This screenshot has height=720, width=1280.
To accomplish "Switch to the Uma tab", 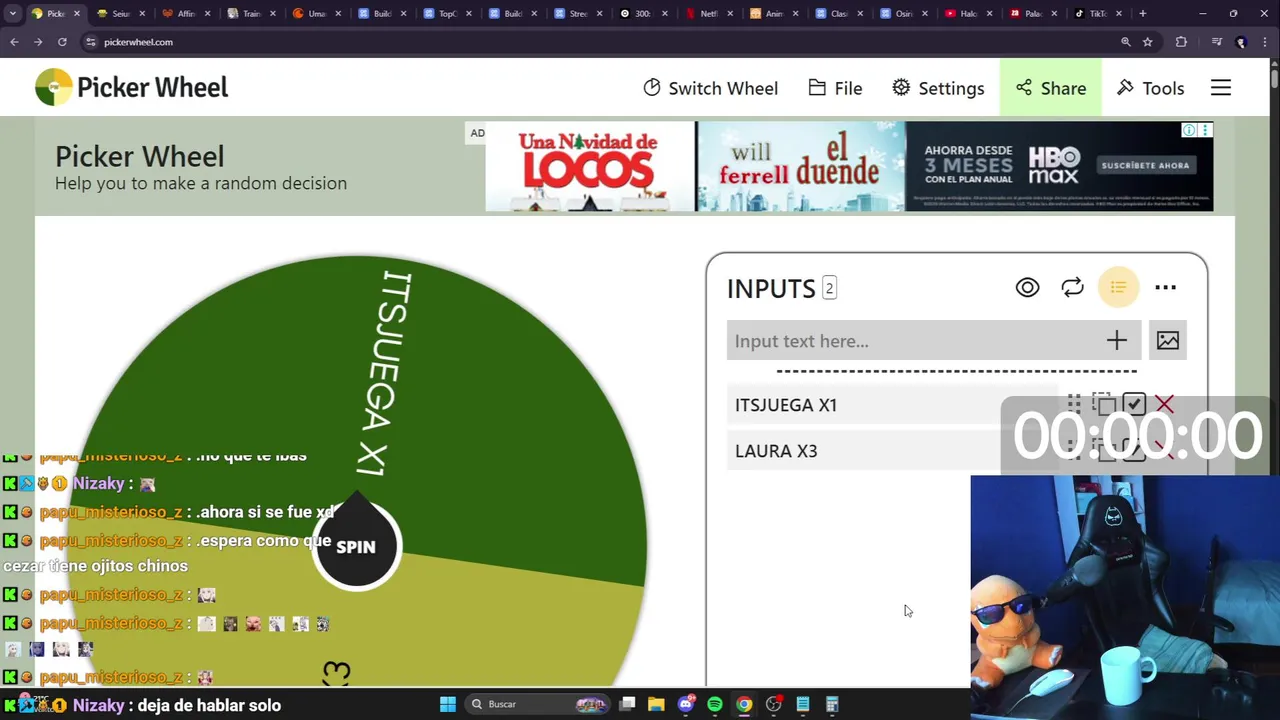I will pos(317,14).
